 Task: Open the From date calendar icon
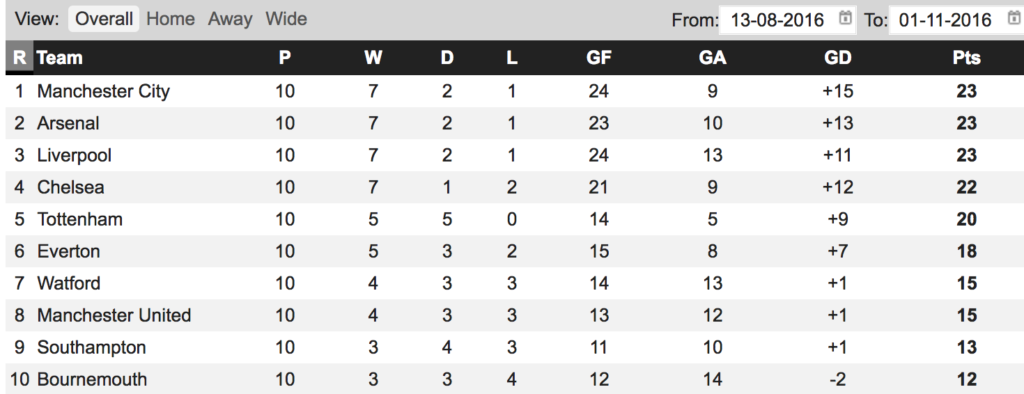844,18
